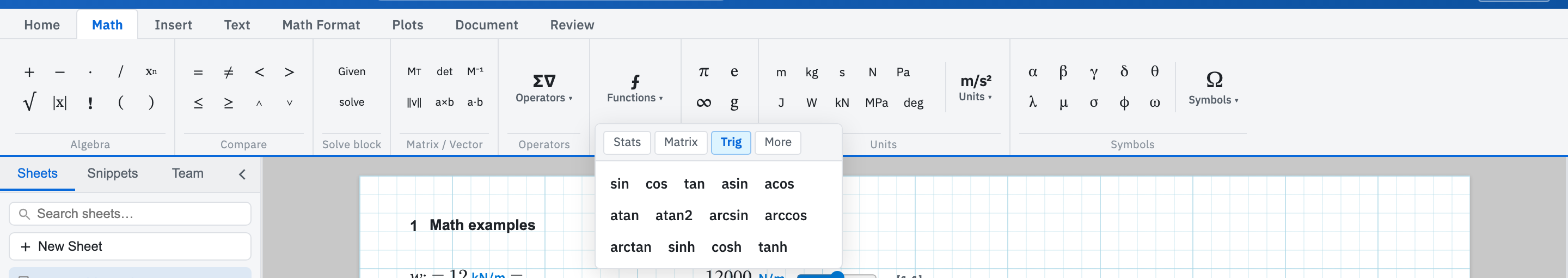Screen dimensions: 1568x278
Task: Insert the tanh function
Action: 773,247
